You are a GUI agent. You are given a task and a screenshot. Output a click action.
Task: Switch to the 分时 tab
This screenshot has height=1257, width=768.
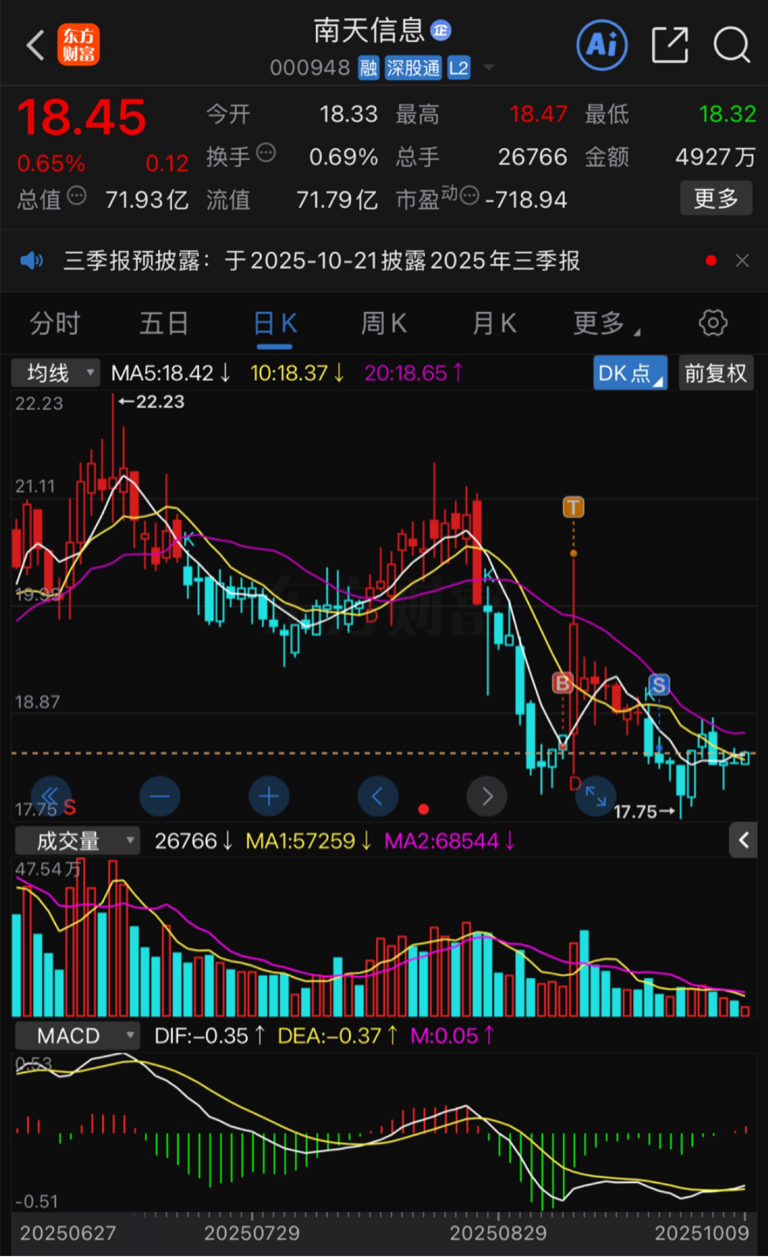click(54, 323)
